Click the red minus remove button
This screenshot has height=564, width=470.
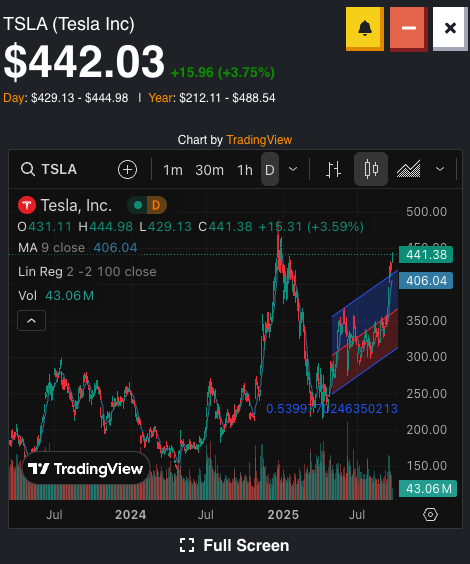pos(409,28)
